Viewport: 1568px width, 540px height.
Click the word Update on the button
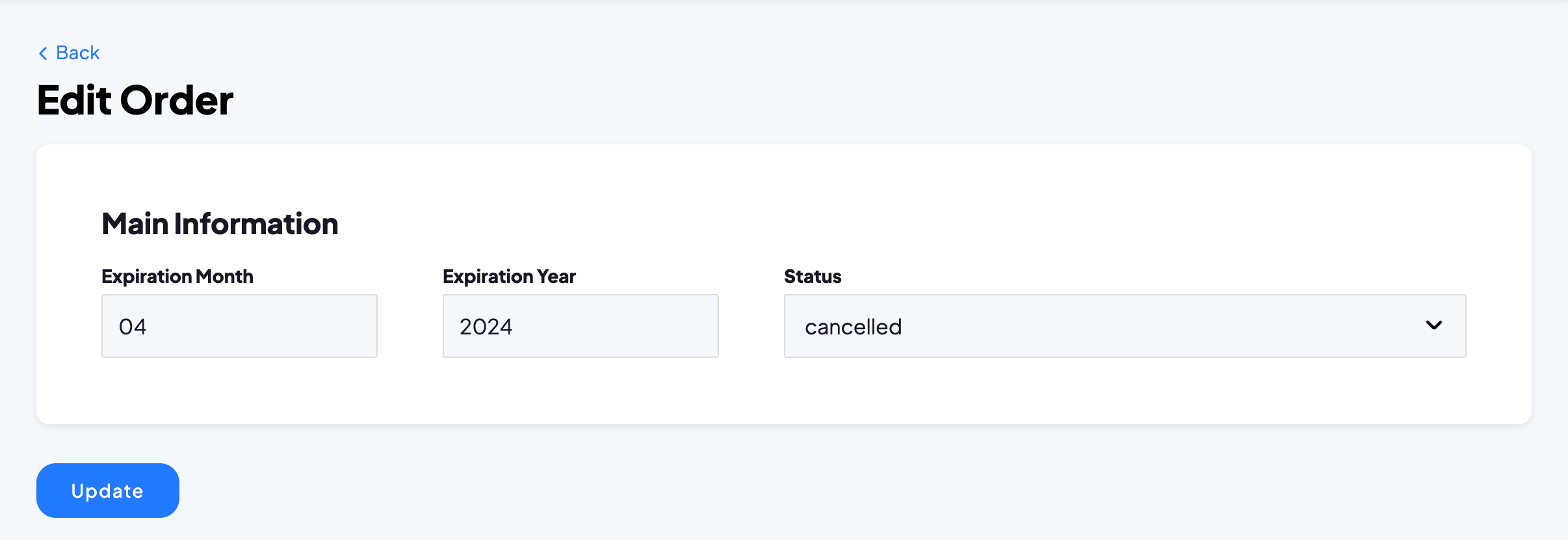tap(107, 491)
